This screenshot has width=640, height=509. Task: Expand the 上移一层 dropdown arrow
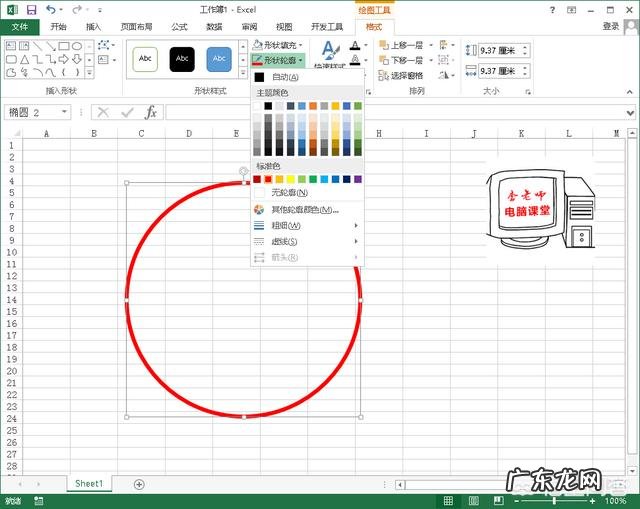tap(431, 45)
